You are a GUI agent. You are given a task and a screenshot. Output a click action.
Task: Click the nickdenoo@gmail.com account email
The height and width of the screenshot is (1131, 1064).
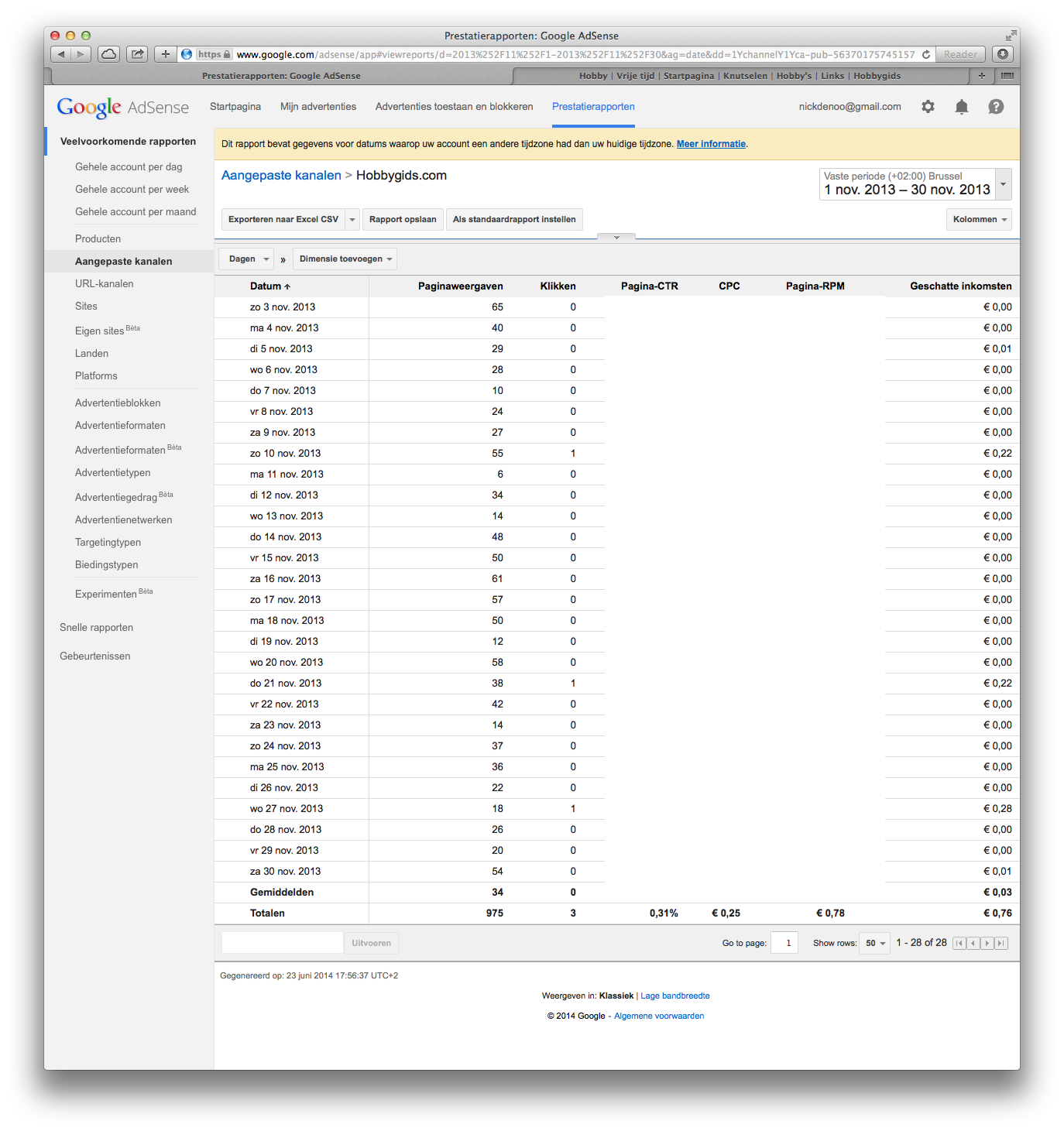[849, 107]
